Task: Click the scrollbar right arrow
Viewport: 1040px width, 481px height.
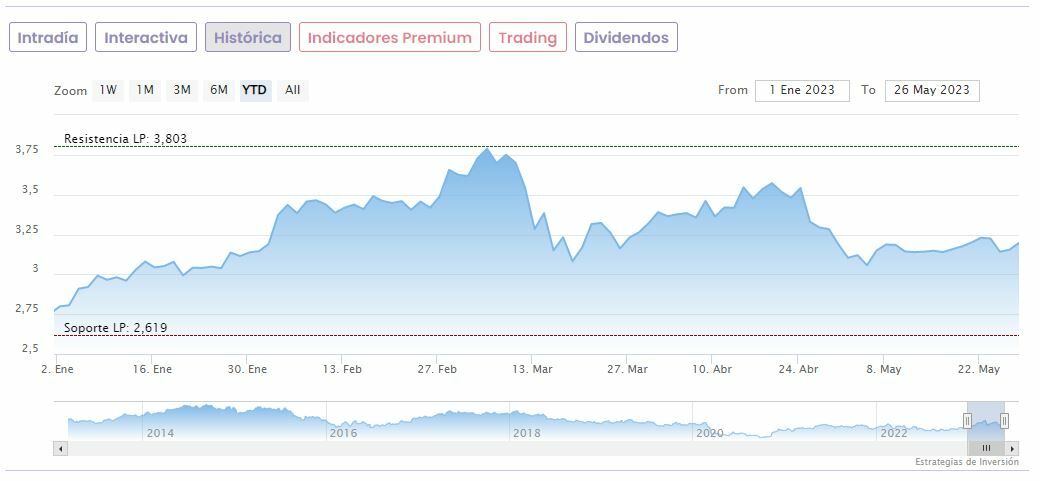Action: click(x=1012, y=449)
